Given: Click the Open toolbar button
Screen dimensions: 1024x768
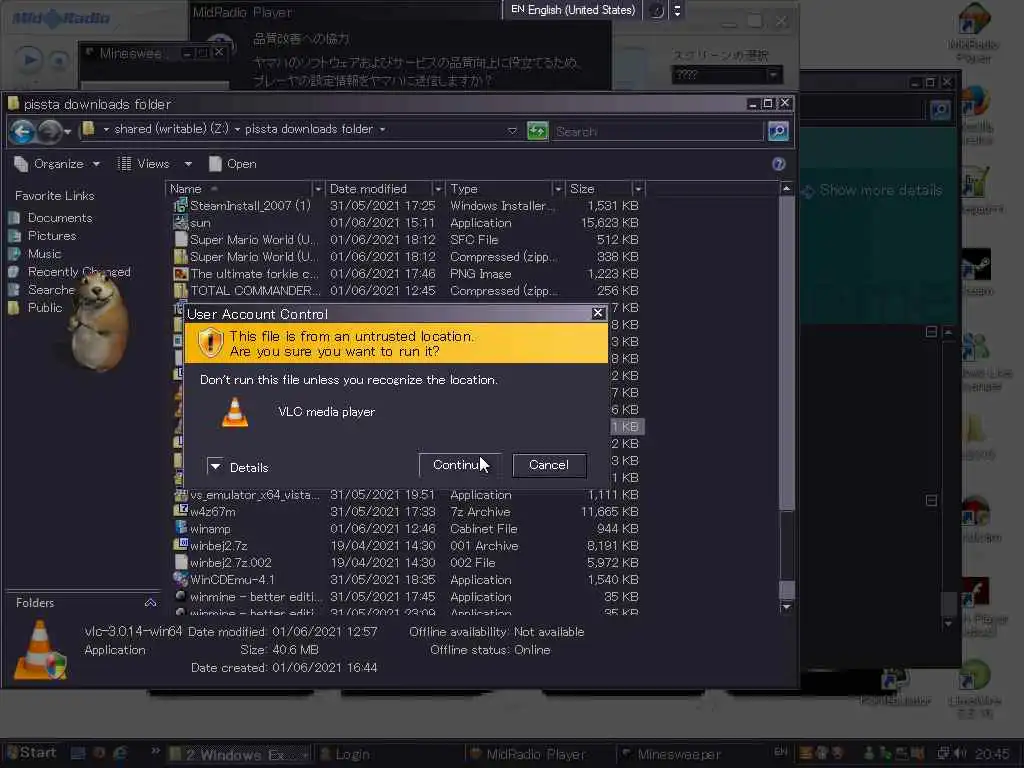Looking at the screenshot, I should [x=232, y=164].
